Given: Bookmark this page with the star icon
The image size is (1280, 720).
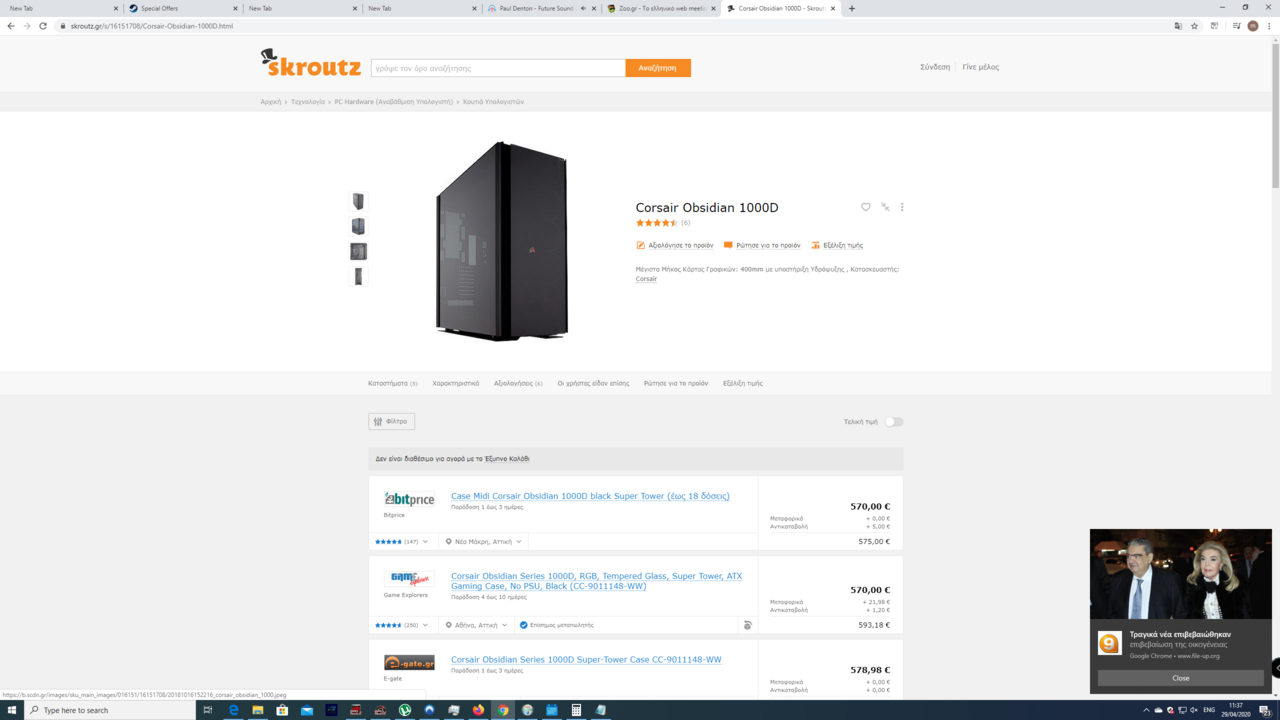Looking at the screenshot, I should [x=1195, y=26].
